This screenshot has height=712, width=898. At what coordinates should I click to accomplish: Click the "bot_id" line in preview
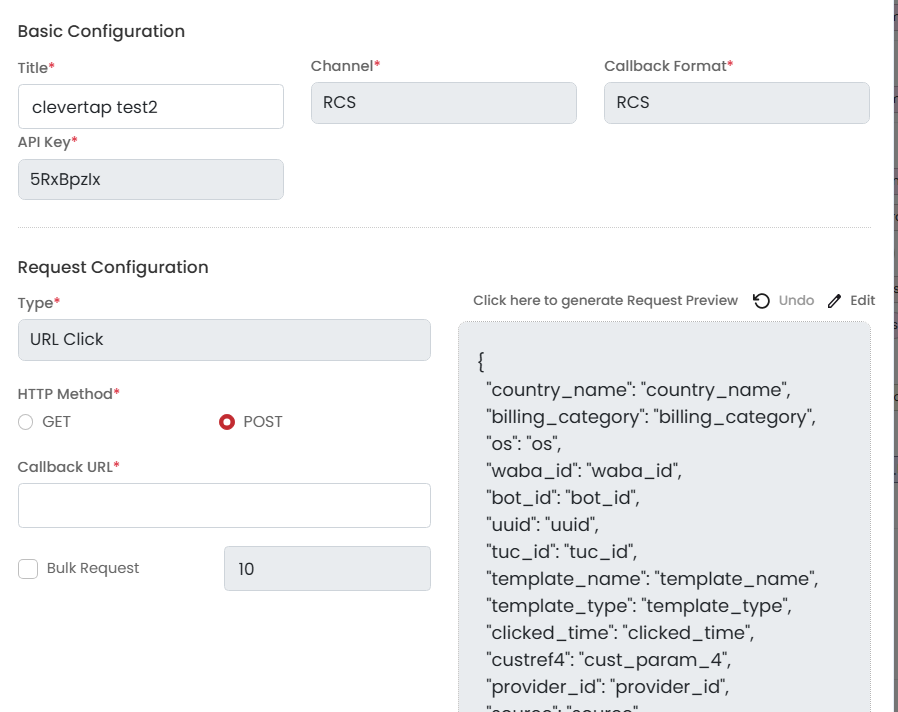563,498
